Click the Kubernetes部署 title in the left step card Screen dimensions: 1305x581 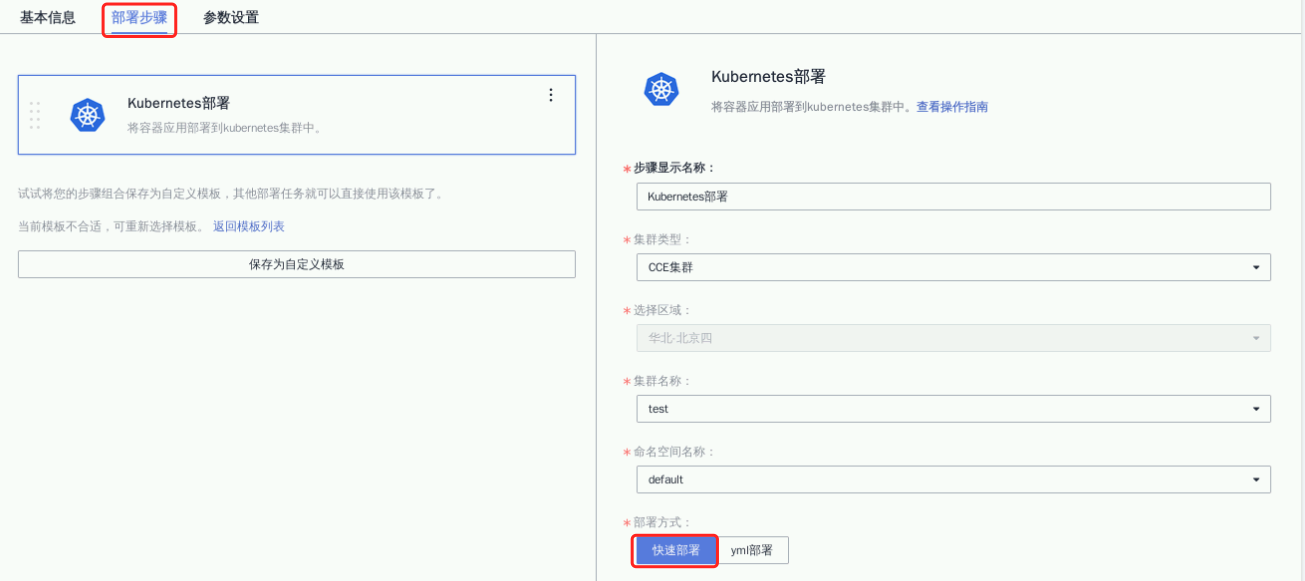(179, 103)
